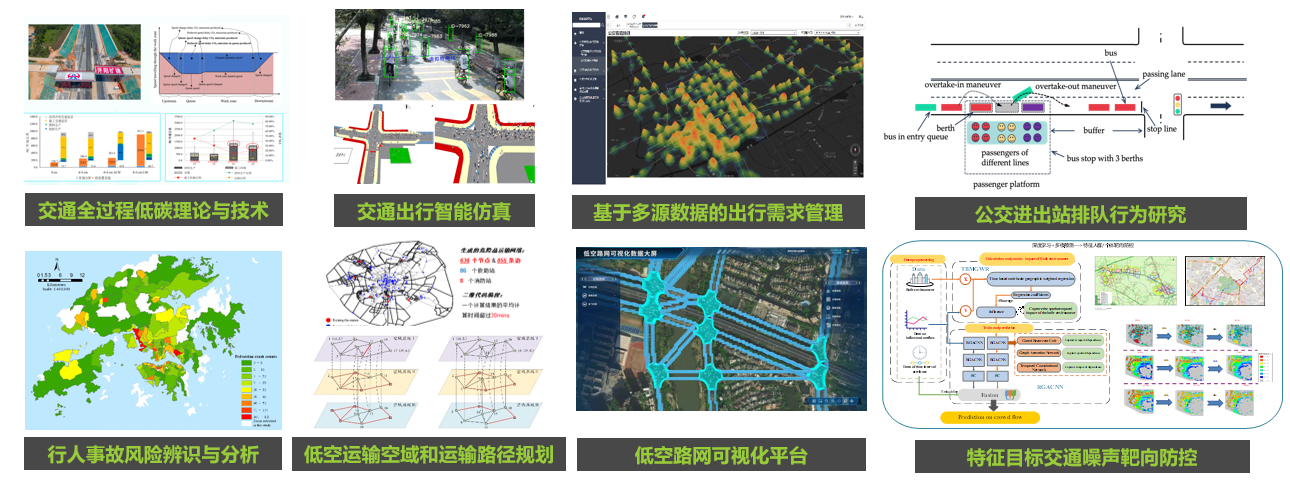Select the 交通出行智能仿真 label
The height and width of the screenshot is (482, 1290).
pyautogui.click(x=434, y=211)
